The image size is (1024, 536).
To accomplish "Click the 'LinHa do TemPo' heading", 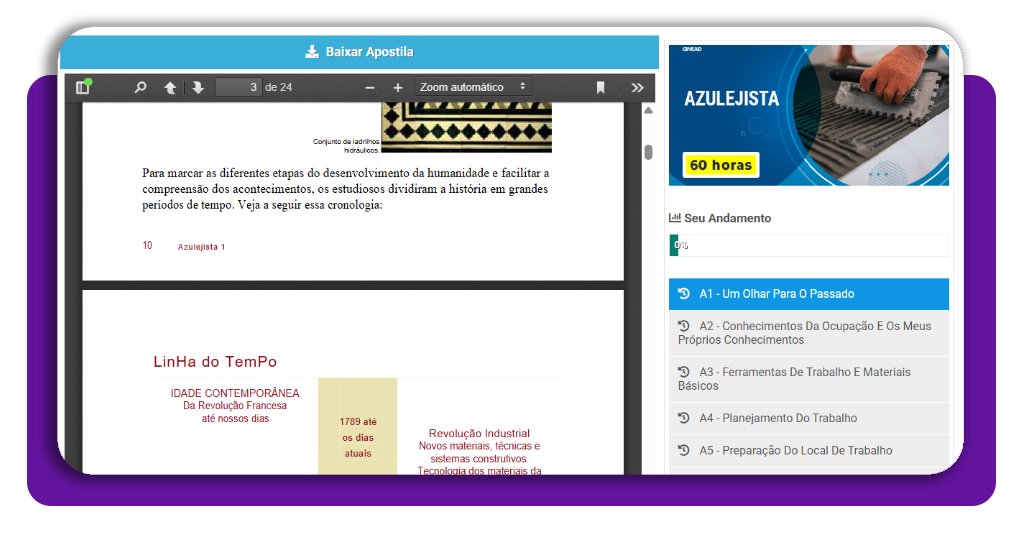I will click(215, 362).
